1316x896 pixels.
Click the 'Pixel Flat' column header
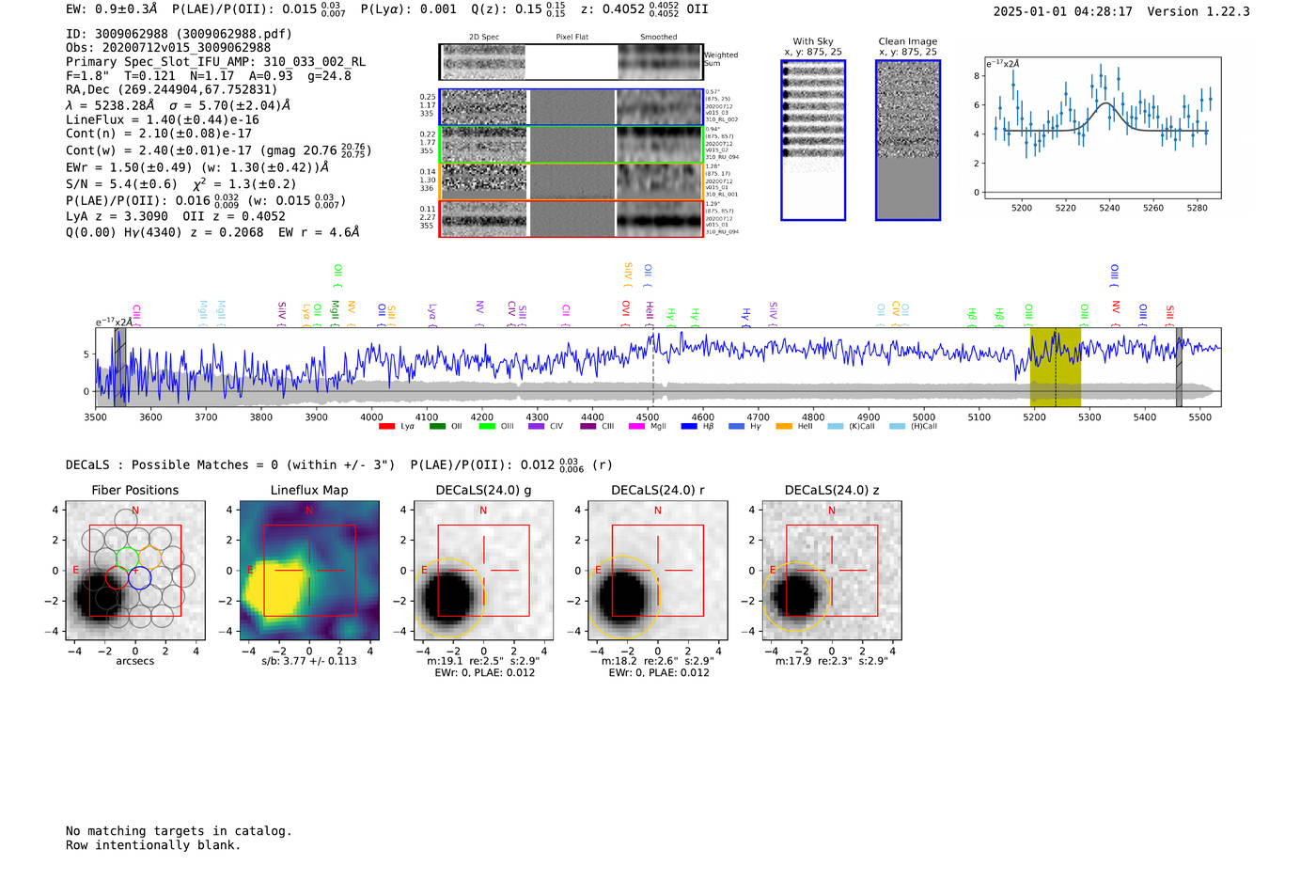pyautogui.click(x=572, y=38)
